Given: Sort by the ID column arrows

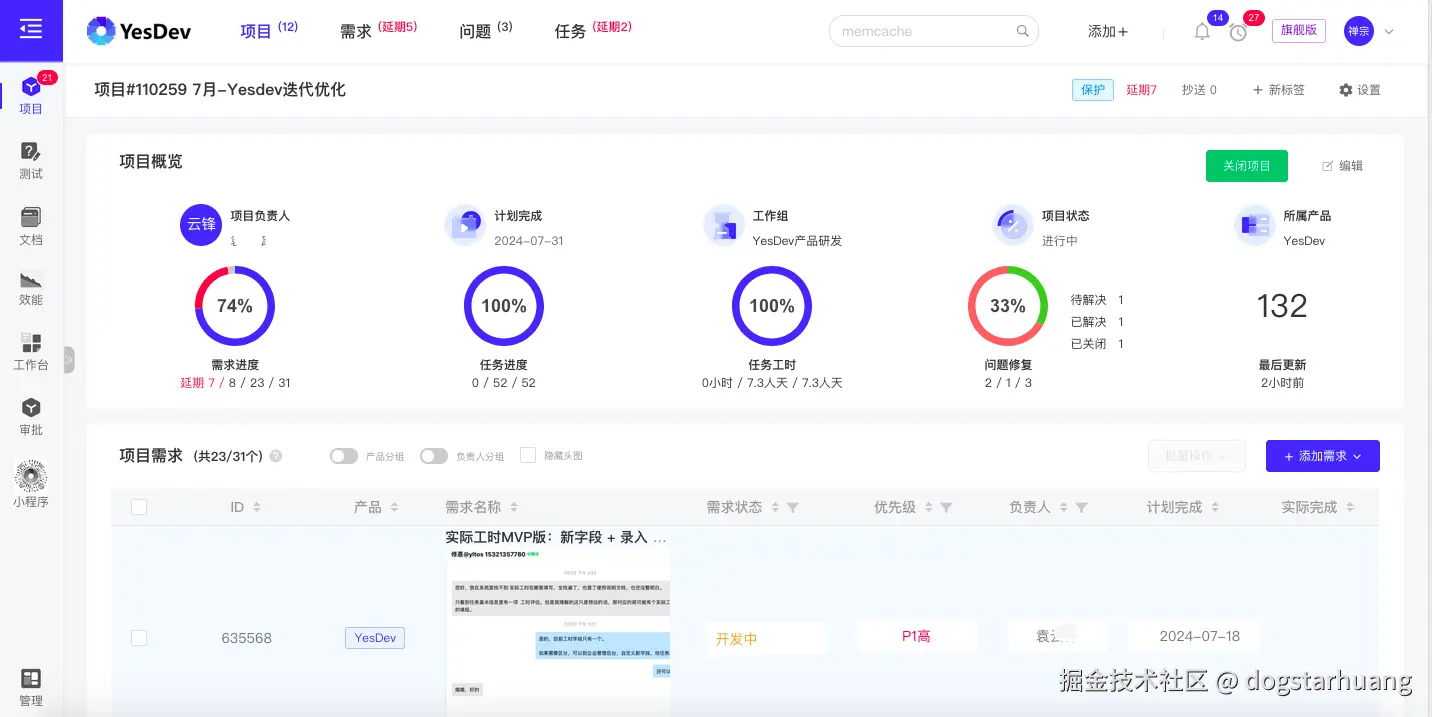Looking at the screenshot, I should (257, 508).
